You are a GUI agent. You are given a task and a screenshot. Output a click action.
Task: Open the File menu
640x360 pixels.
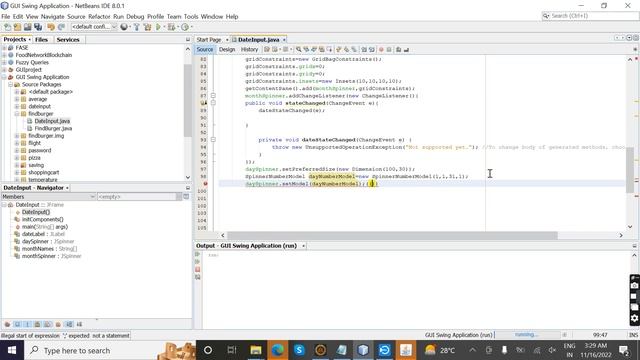click(6, 17)
